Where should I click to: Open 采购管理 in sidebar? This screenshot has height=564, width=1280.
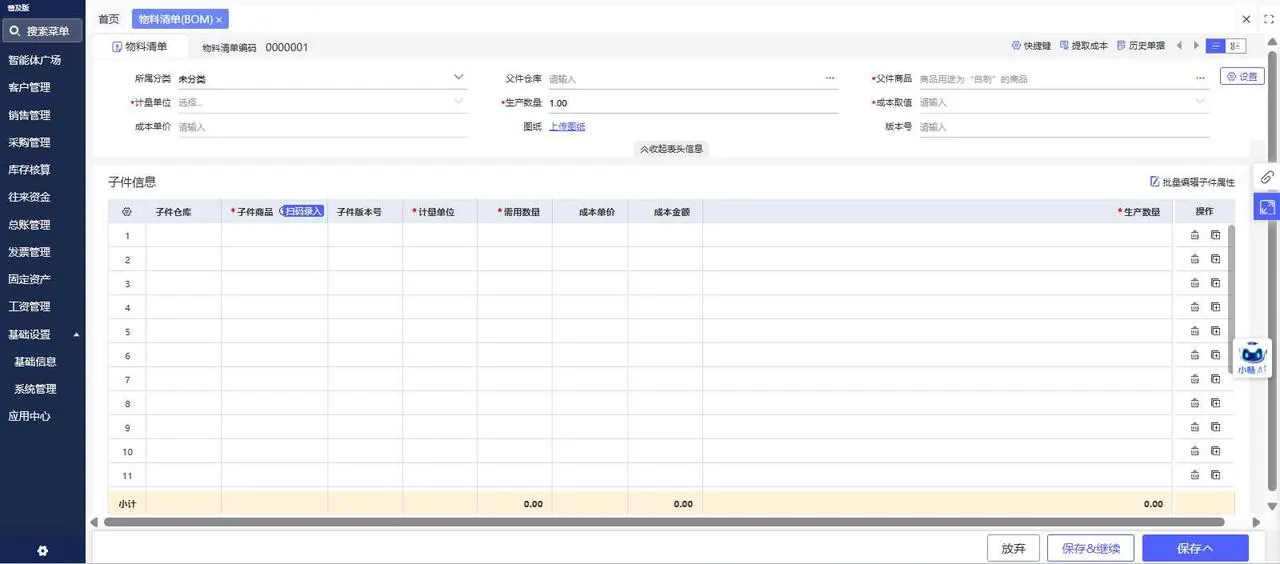click(29, 142)
